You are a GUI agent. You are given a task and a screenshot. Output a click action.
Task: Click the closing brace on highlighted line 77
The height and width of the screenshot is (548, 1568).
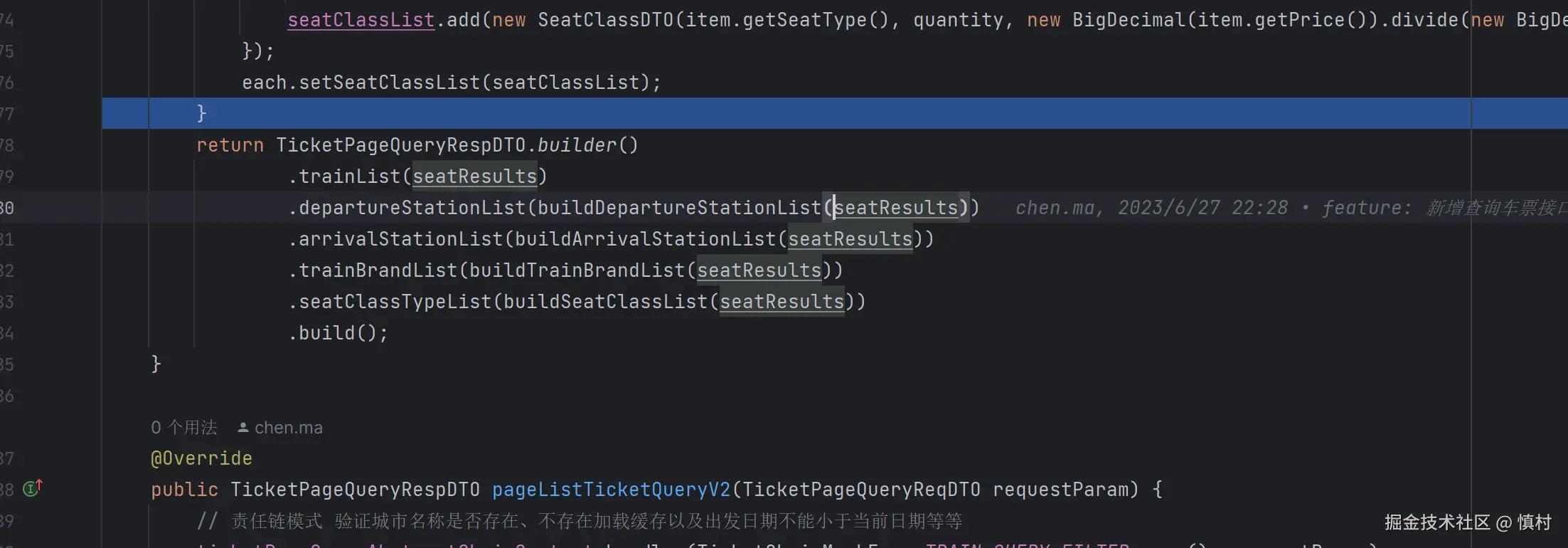[x=201, y=113]
